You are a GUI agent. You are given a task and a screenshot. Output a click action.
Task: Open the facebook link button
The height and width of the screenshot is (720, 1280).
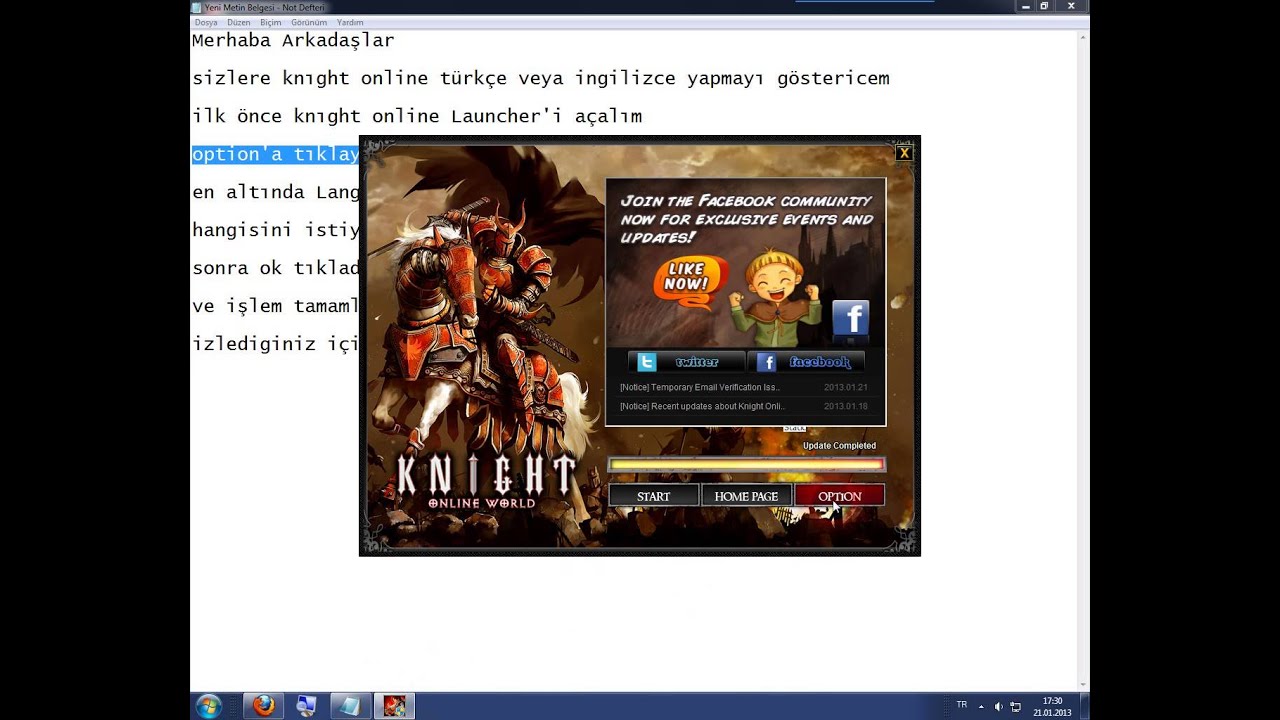pyautogui.click(x=806, y=362)
